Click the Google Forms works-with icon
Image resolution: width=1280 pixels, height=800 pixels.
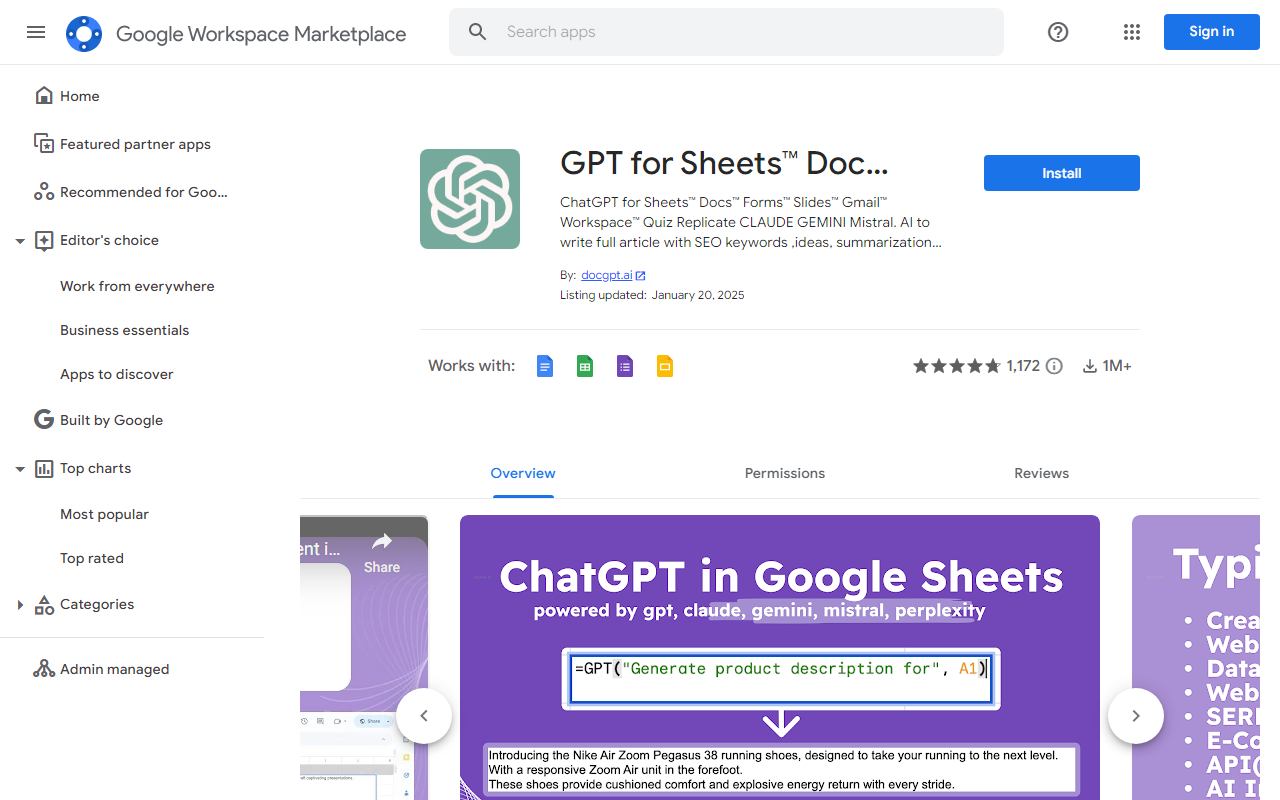pos(625,366)
